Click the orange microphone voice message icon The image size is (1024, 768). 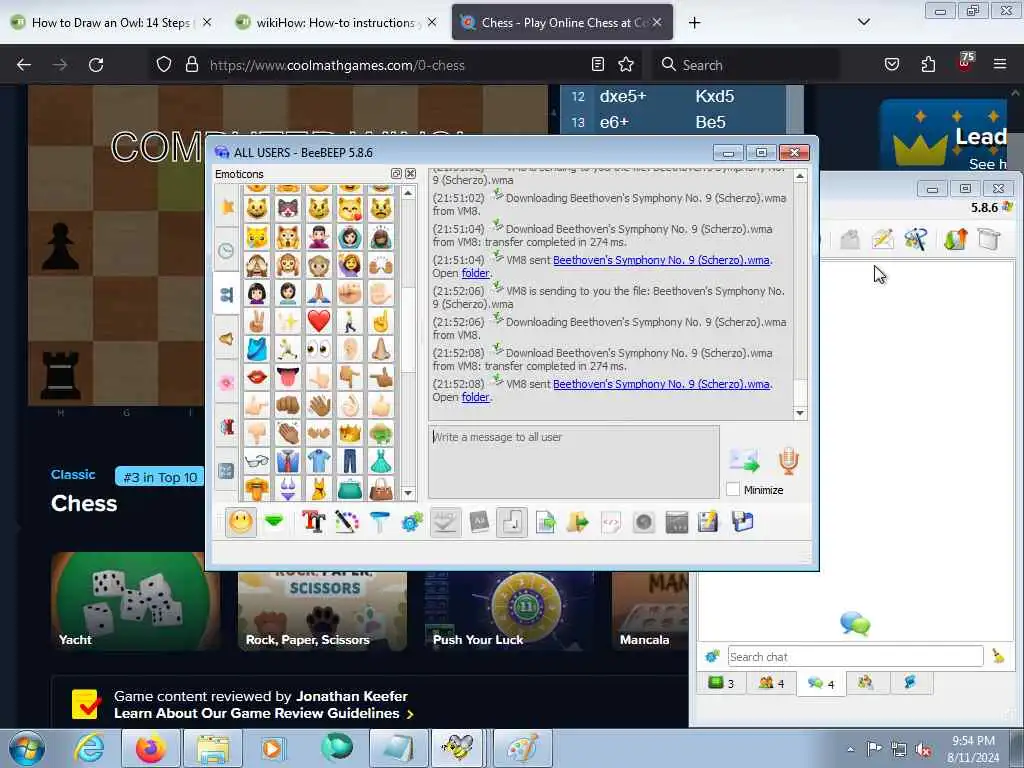pos(788,460)
